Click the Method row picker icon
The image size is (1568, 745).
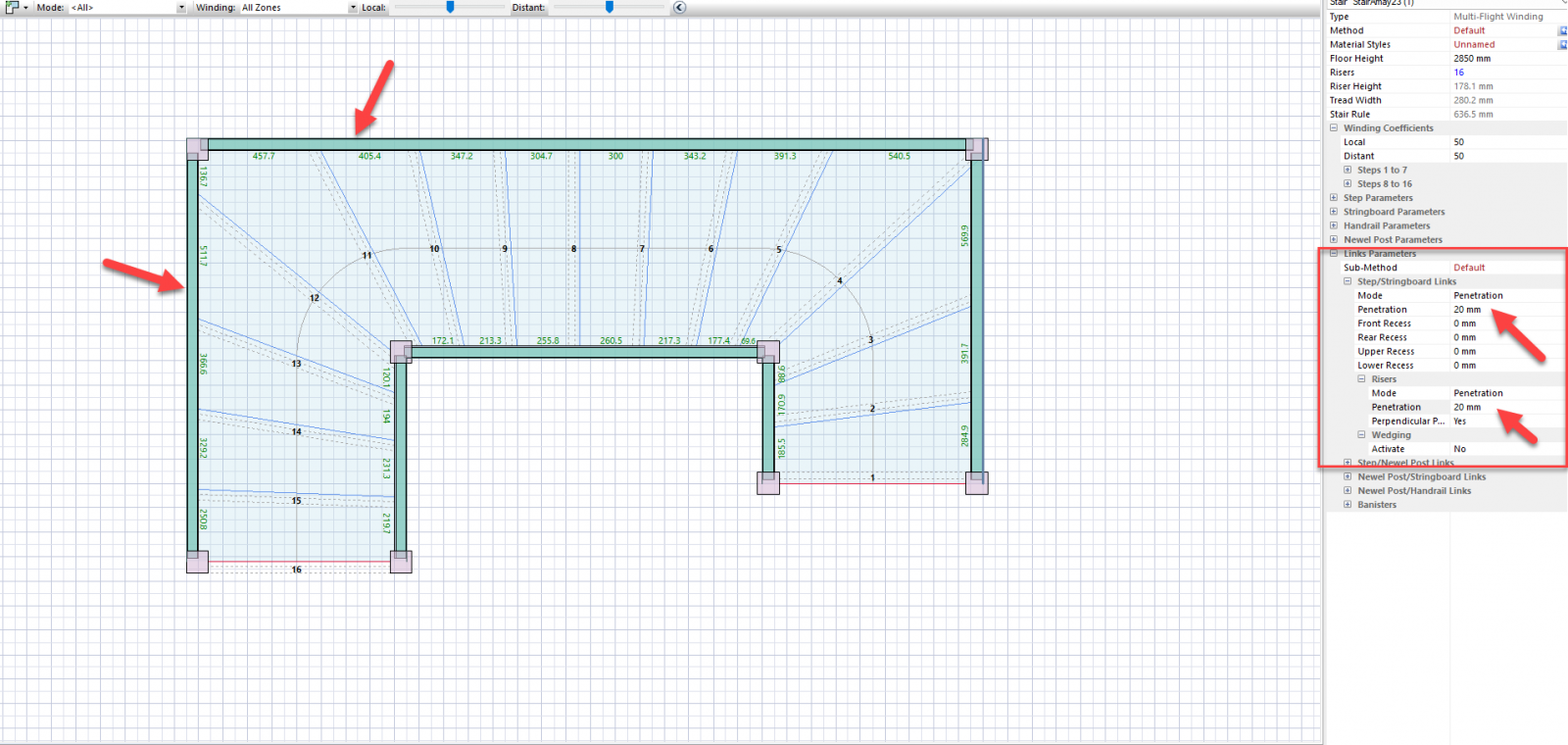point(1562,30)
